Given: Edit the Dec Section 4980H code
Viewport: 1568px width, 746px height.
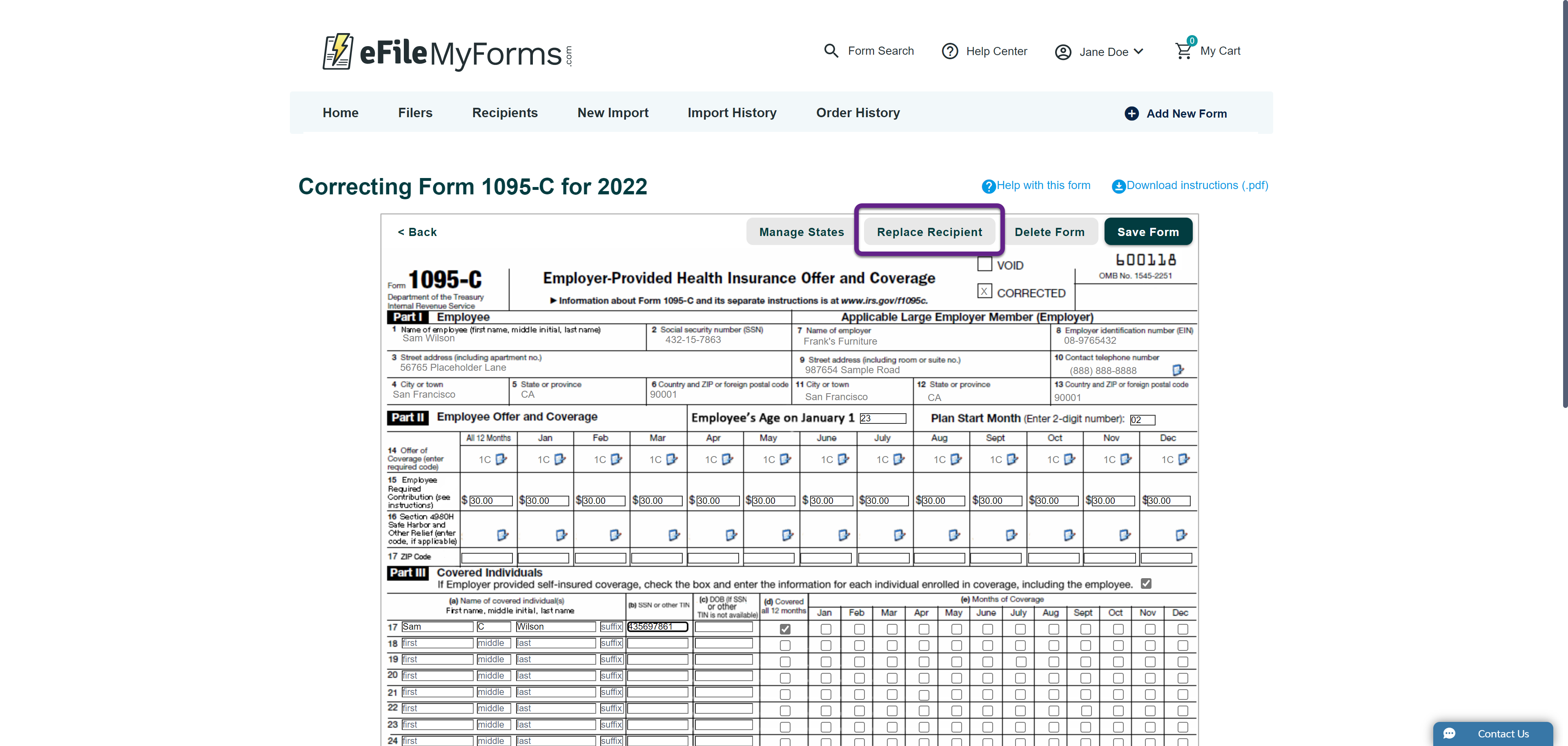Looking at the screenshot, I should pyautogui.click(x=1181, y=535).
